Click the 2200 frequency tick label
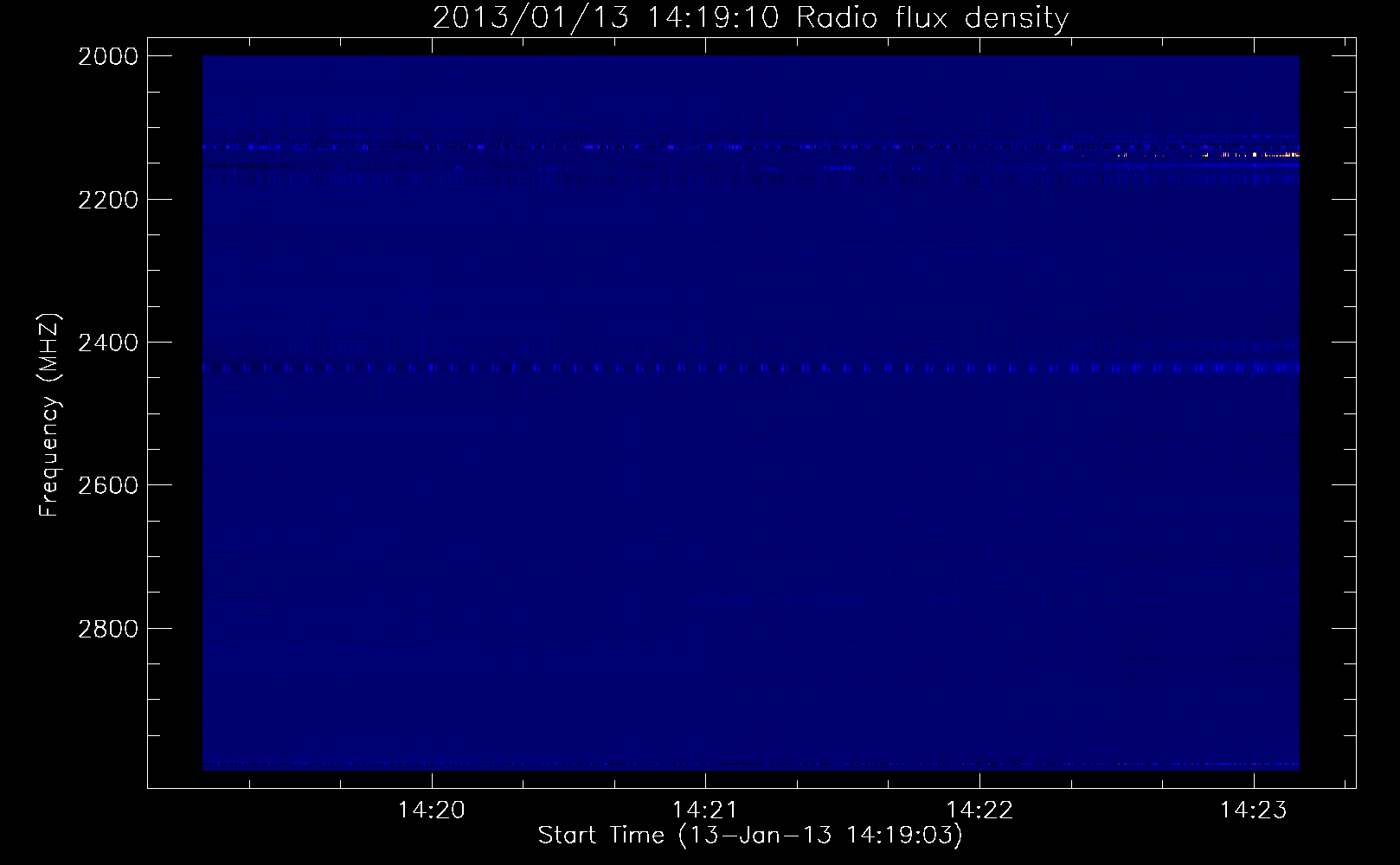This screenshot has height=865, width=1400. pyautogui.click(x=108, y=200)
